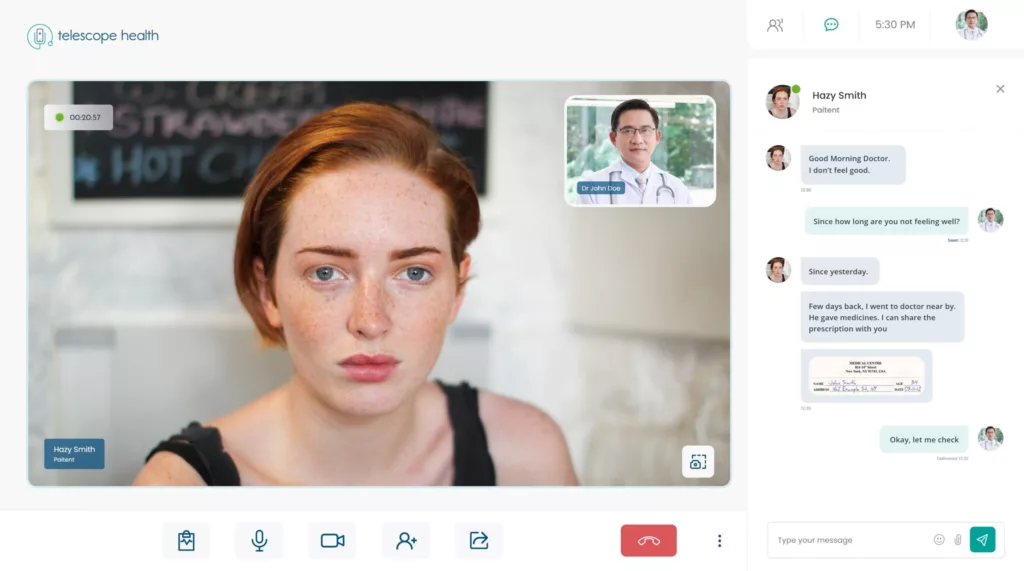This screenshot has height=571, width=1024.
Task: End the call with red hang-up button
Action: pos(648,541)
